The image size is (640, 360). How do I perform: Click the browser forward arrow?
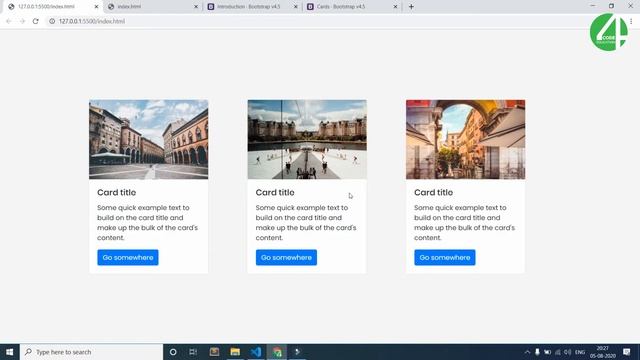tap(22, 21)
